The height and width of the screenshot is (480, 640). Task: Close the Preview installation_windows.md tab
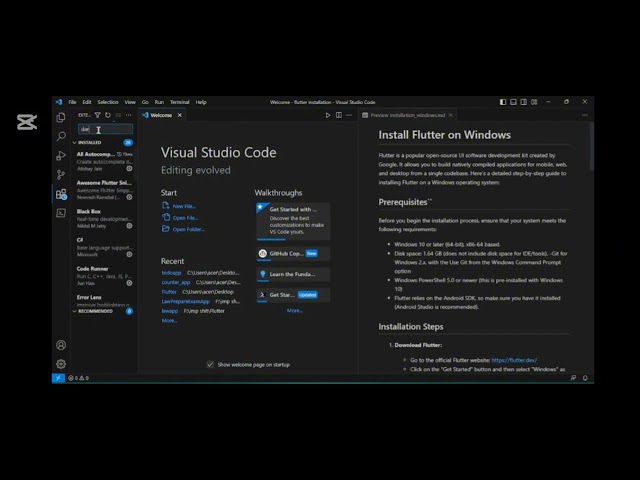[x=451, y=115]
